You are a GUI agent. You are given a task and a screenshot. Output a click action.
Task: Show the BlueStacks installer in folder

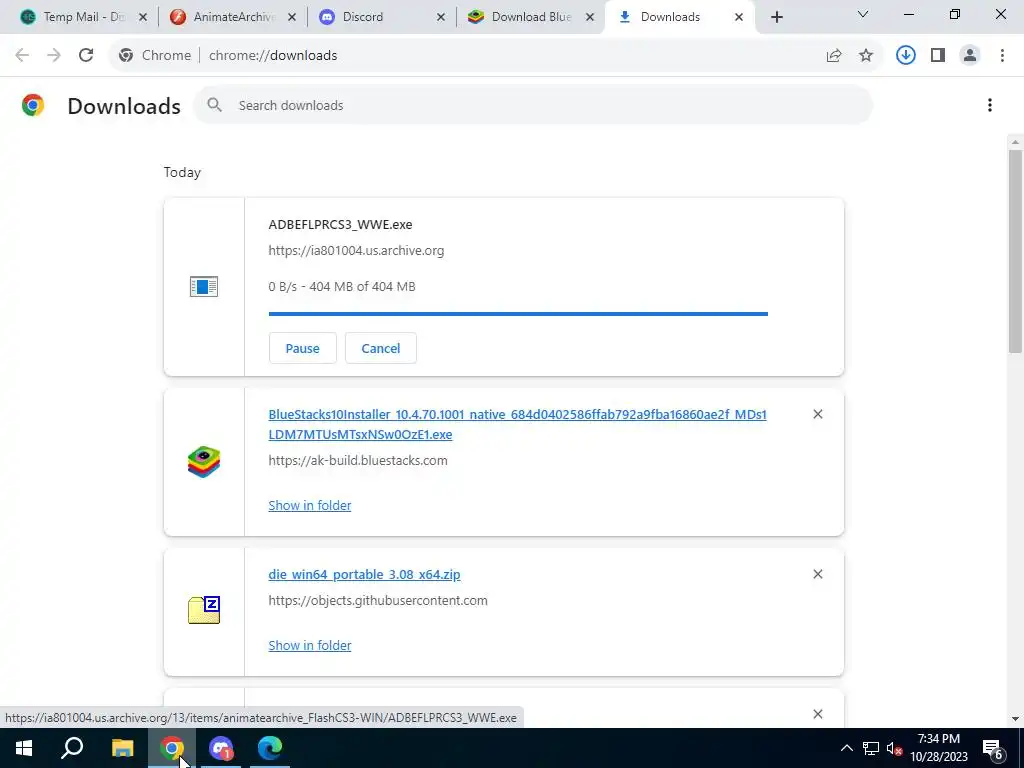(x=310, y=505)
